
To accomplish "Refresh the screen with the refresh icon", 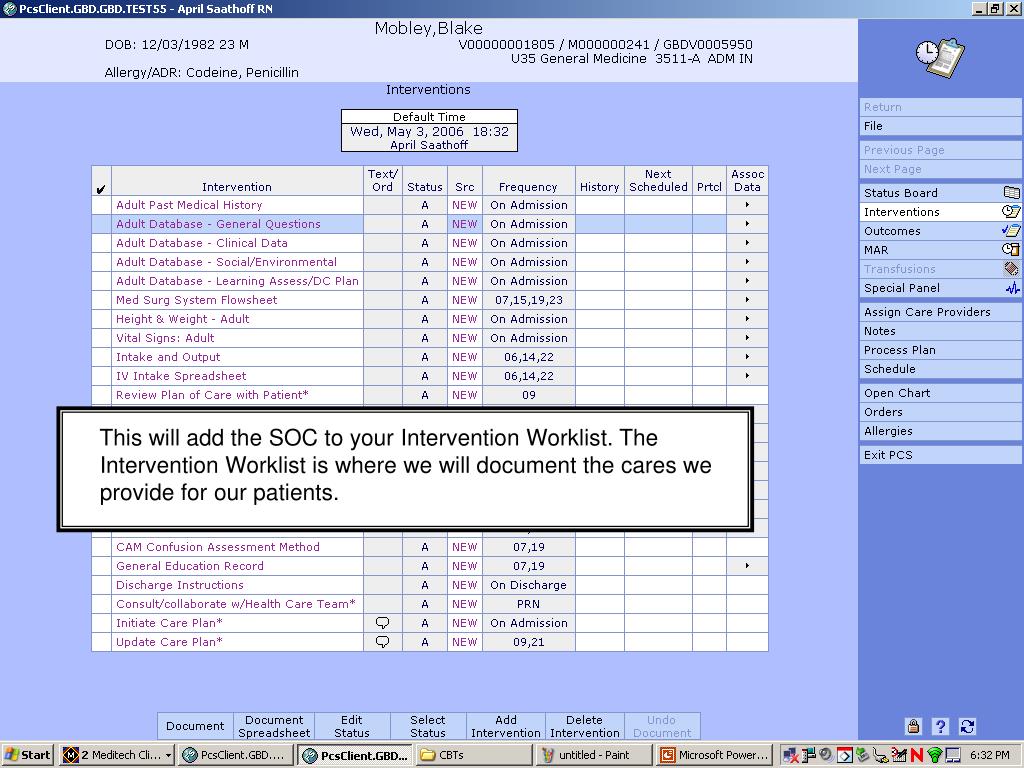I will 967,726.
